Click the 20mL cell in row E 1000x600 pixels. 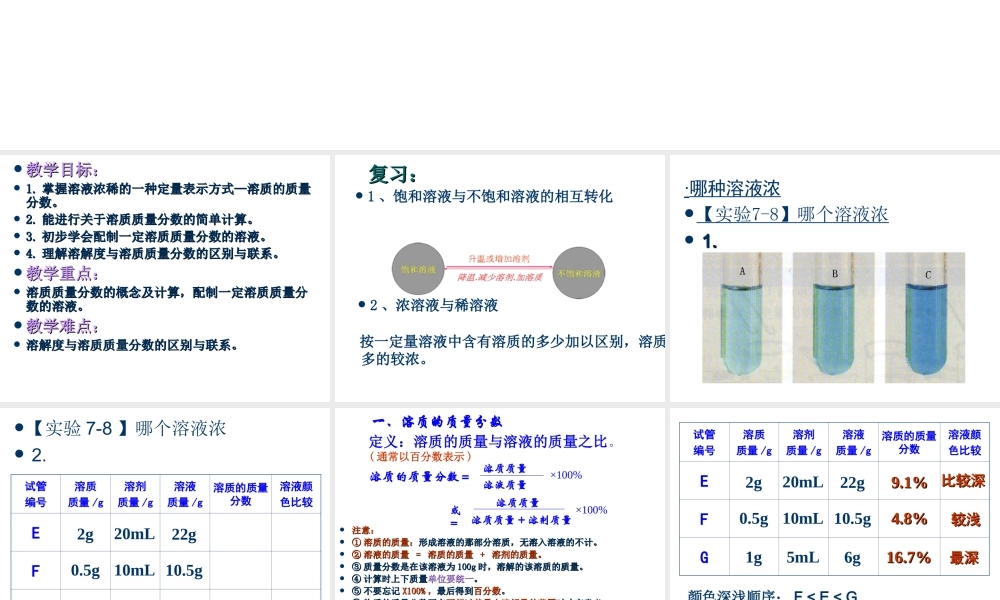[803, 481]
